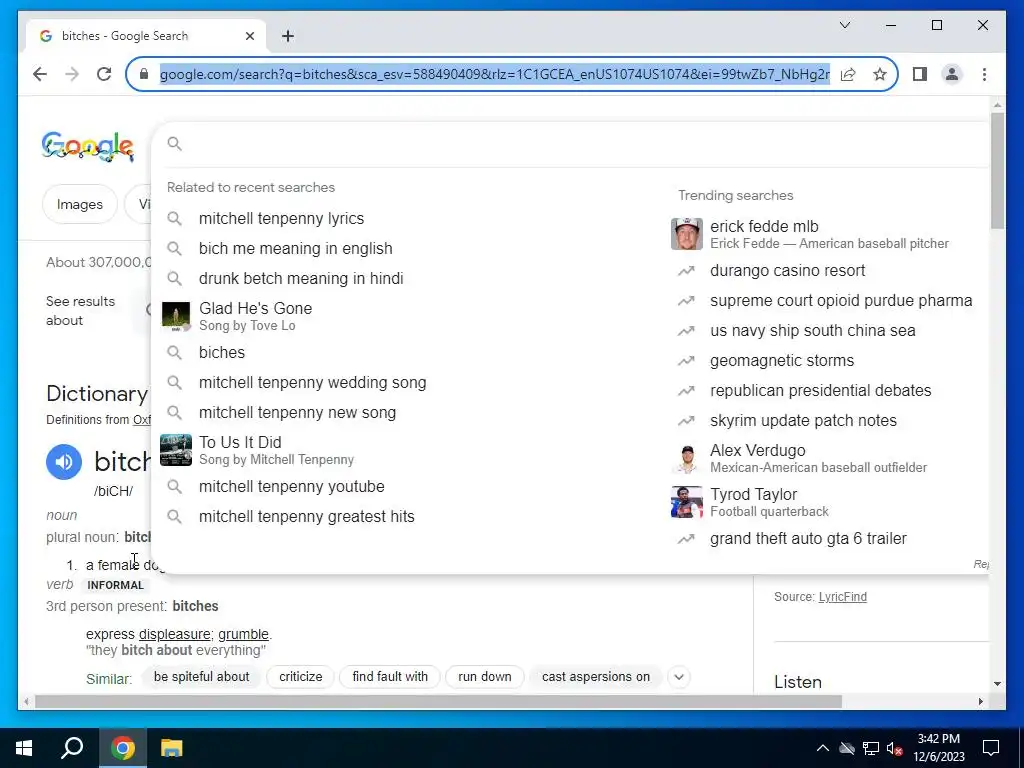Click in the Google search input field
Image resolution: width=1024 pixels, height=768 pixels.
coord(581,144)
